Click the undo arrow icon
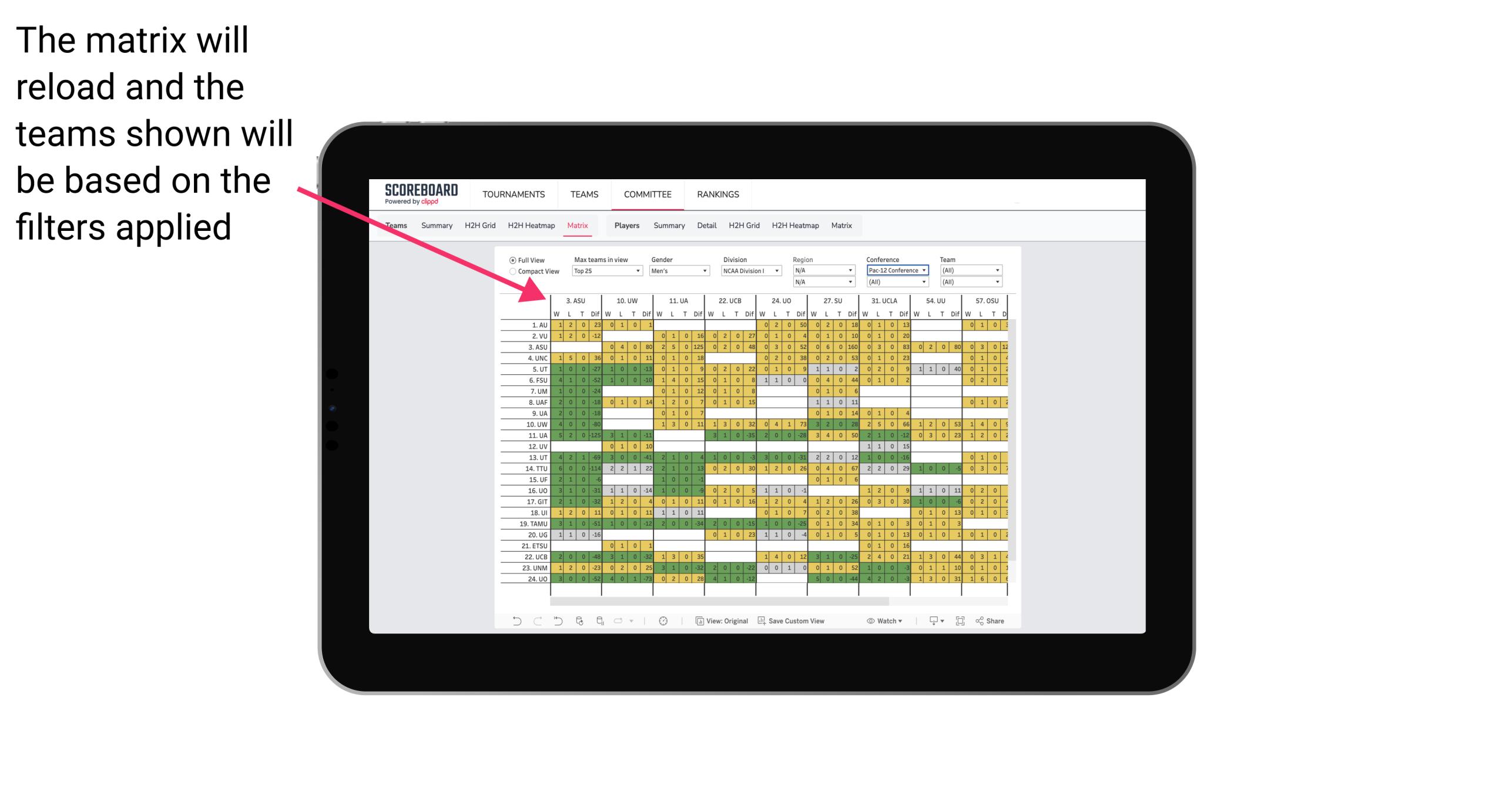1509x812 pixels. coord(515,622)
